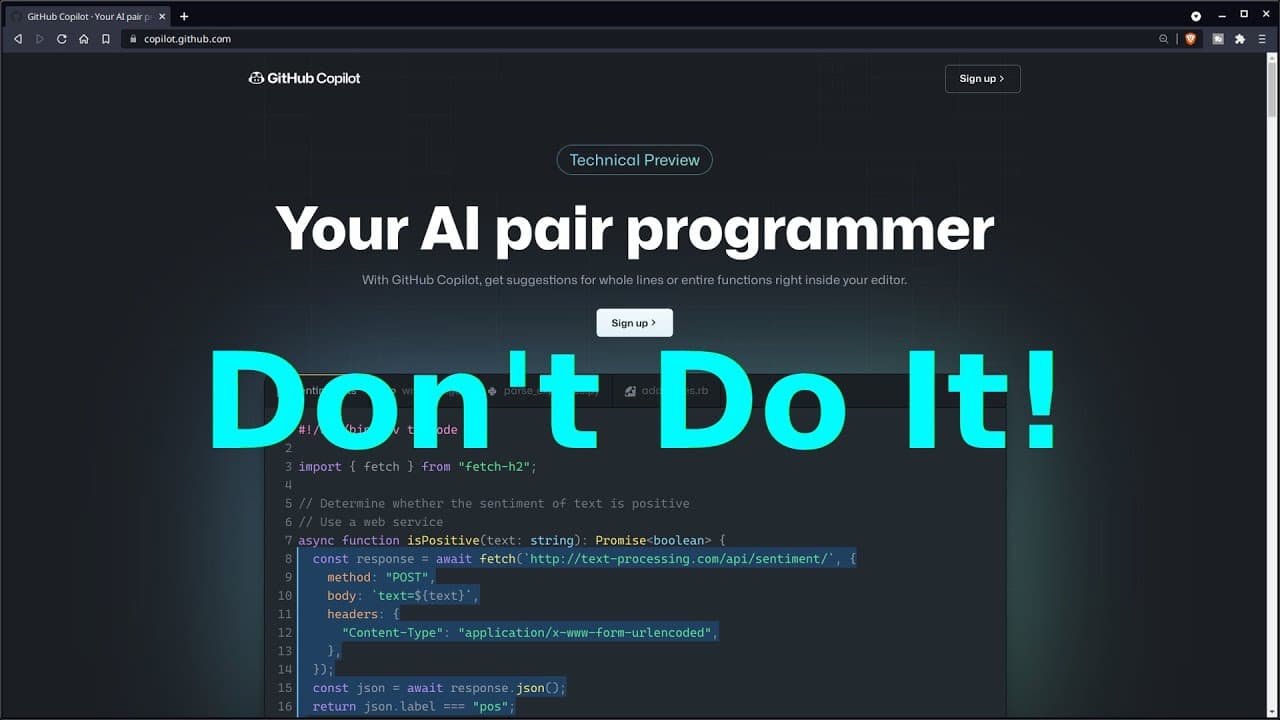Click the "Determine whether the sentiment" comment
Image resolution: width=1280 pixels, height=720 pixels.
(494, 504)
